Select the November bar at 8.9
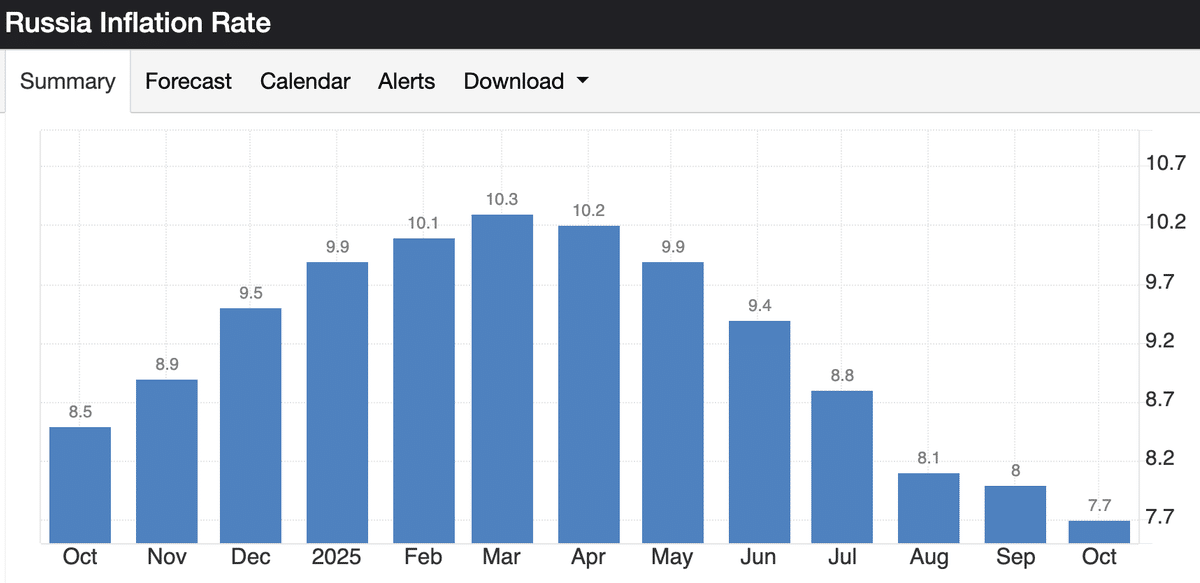1200x583 pixels. click(x=166, y=461)
